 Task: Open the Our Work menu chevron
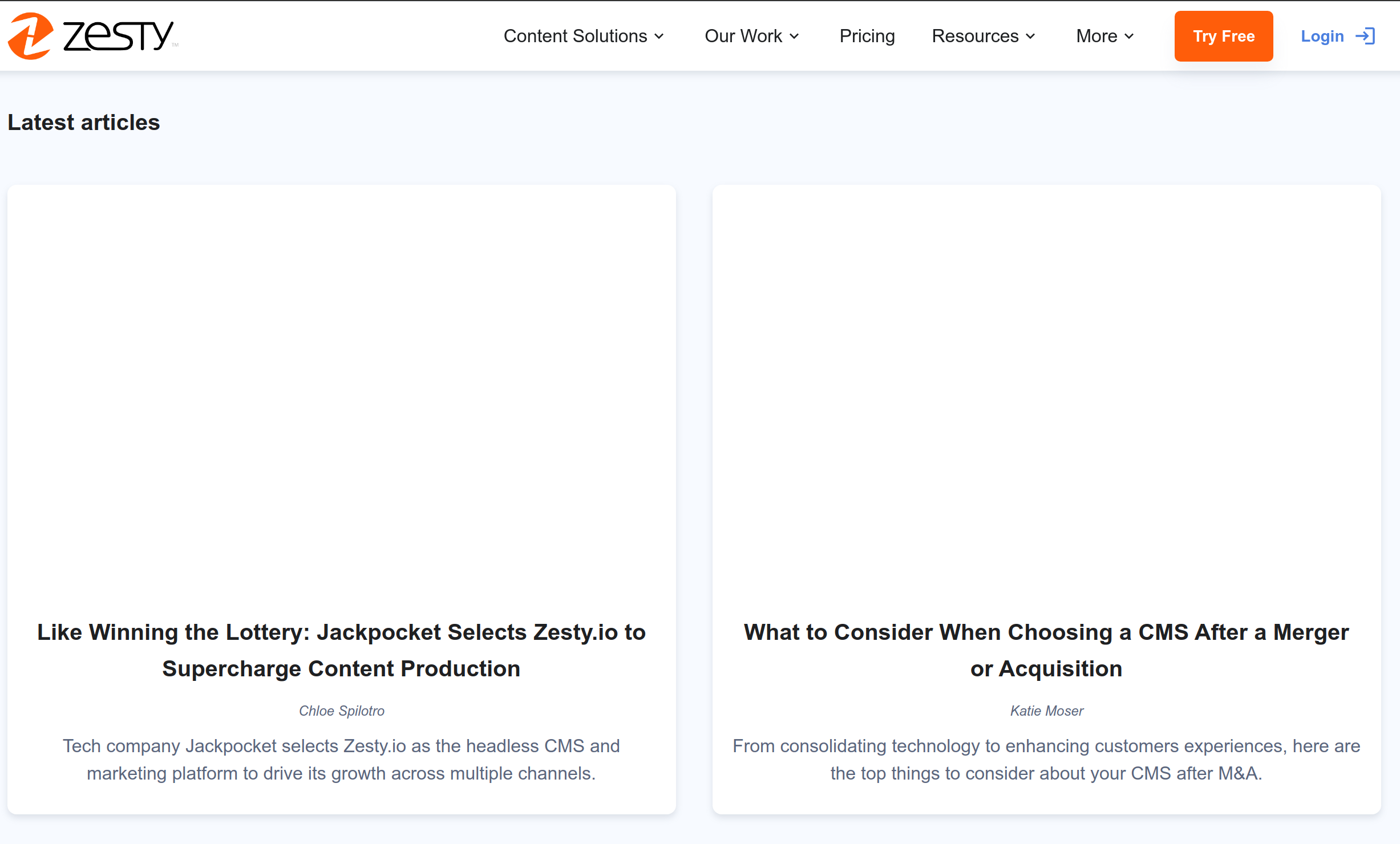[794, 36]
